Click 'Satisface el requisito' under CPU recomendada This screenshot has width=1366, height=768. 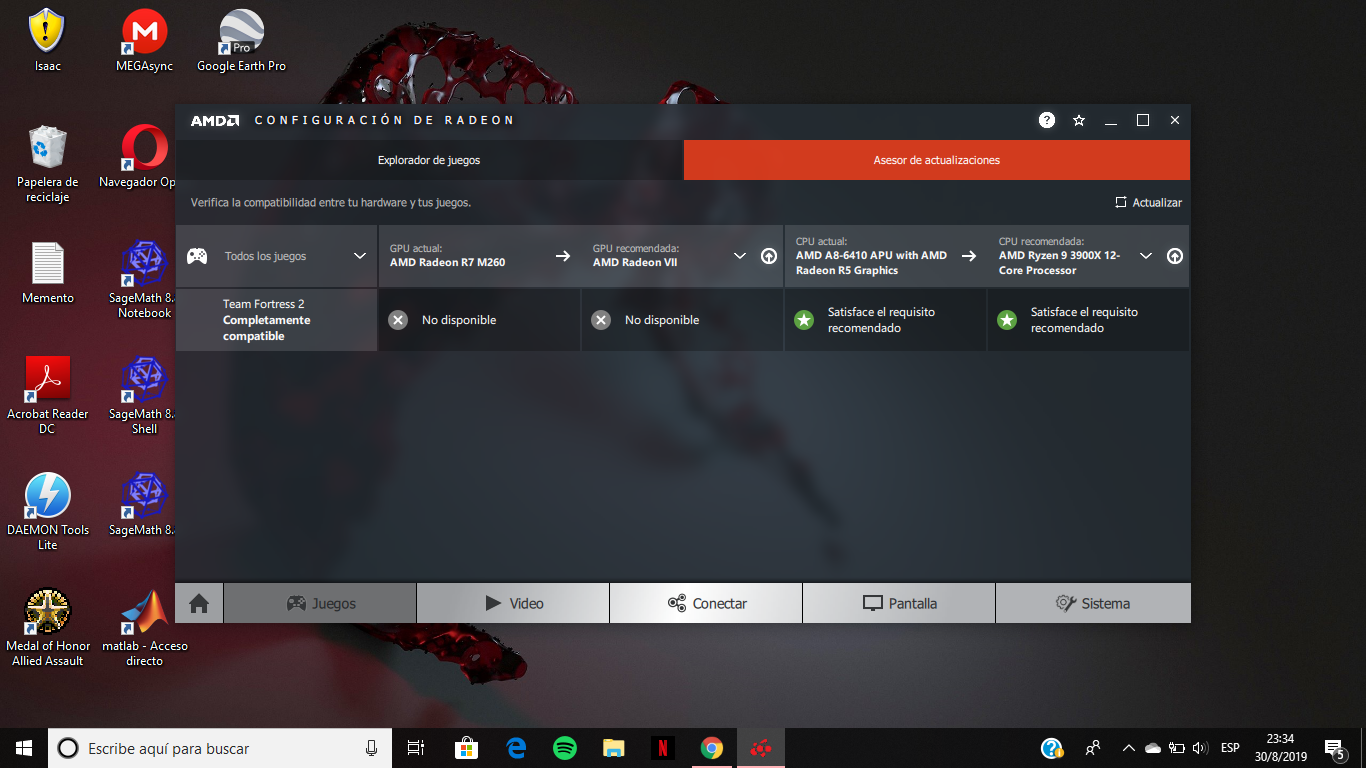[x=1084, y=320]
